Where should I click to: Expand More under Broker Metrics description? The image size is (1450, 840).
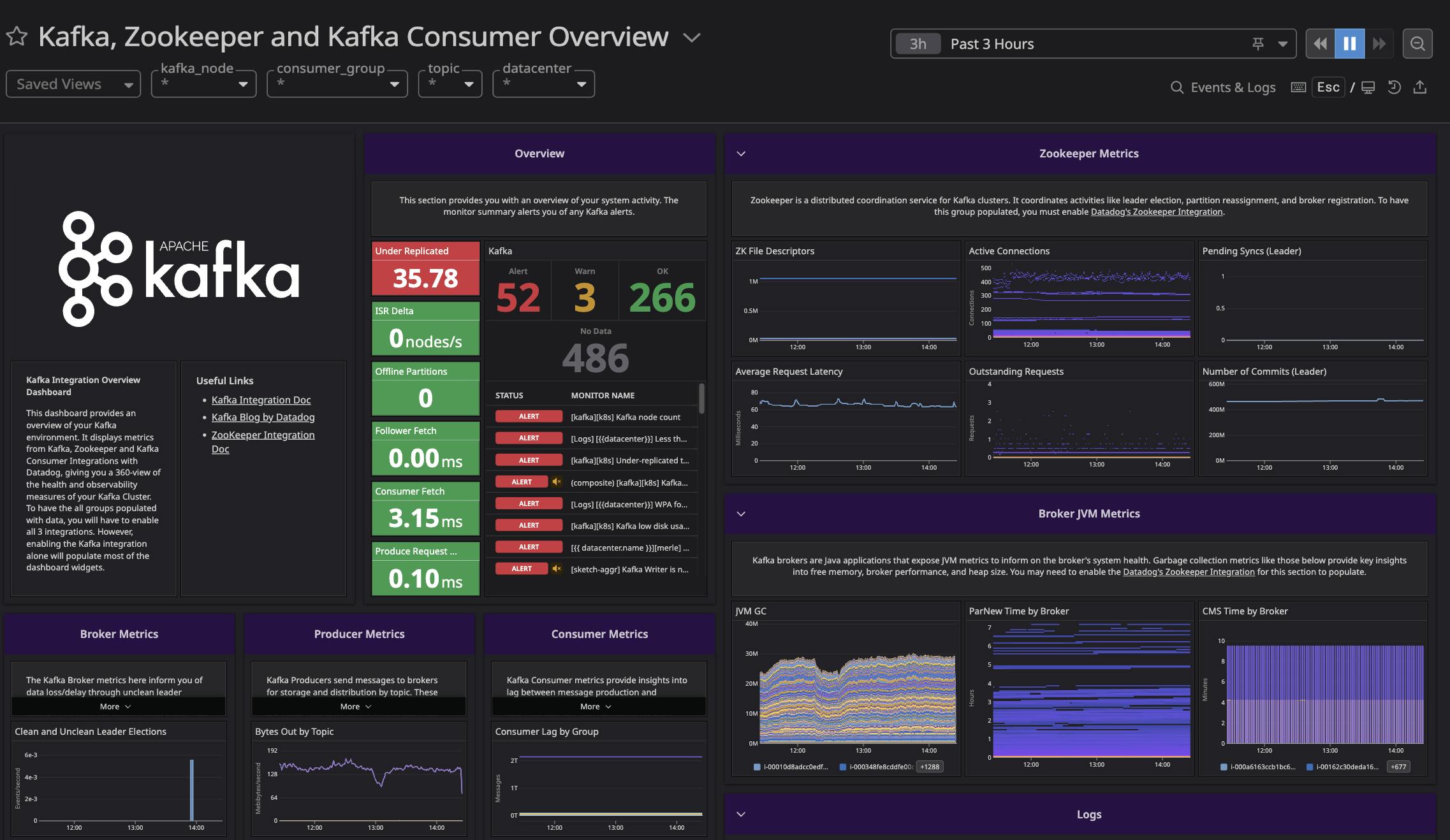pos(115,706)
